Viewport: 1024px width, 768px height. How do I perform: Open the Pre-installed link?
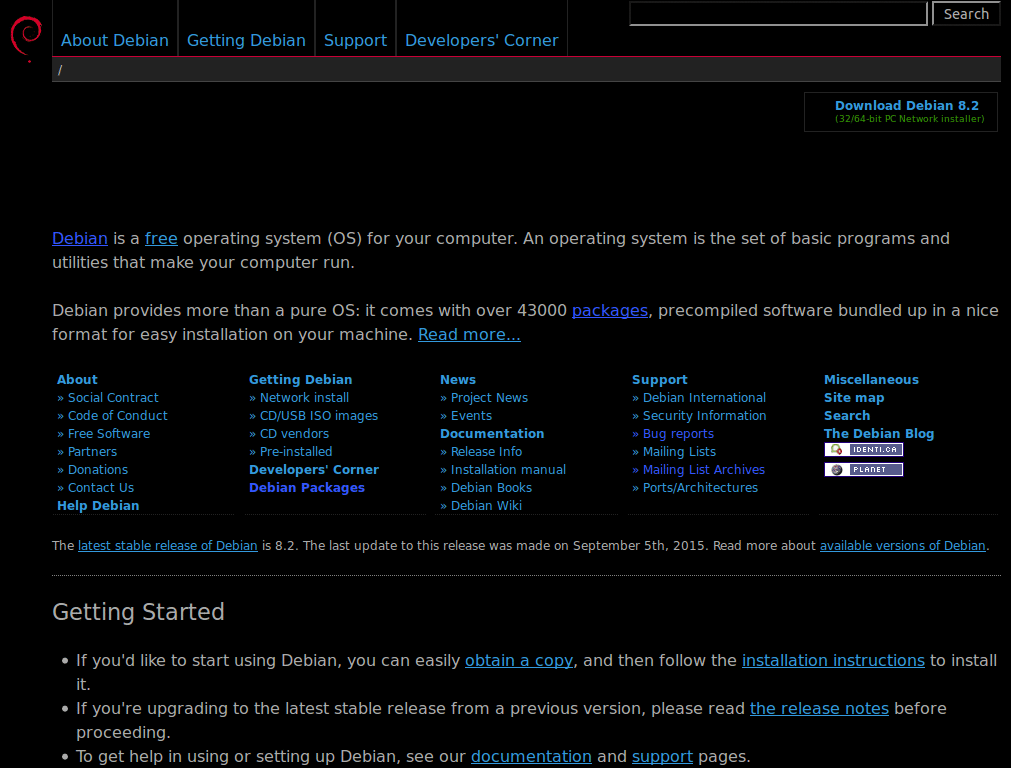coord(296,451)
